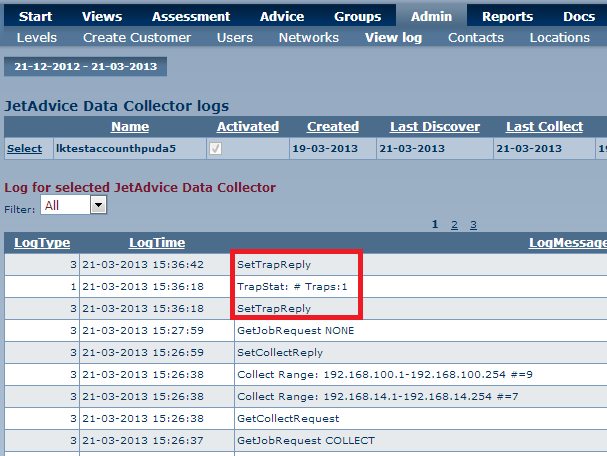Click Select link for lktestaccounthpuda5

(24, 149)
